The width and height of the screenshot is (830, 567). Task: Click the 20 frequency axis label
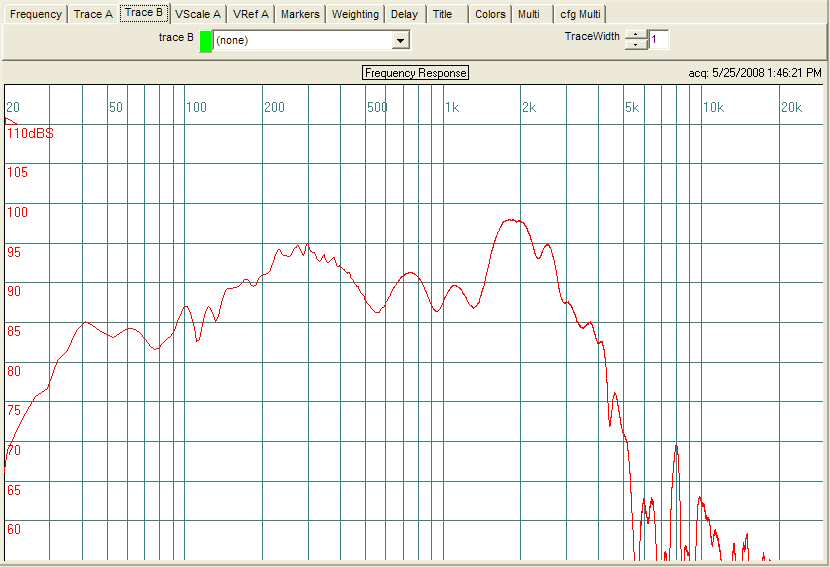tap(13, 107)
